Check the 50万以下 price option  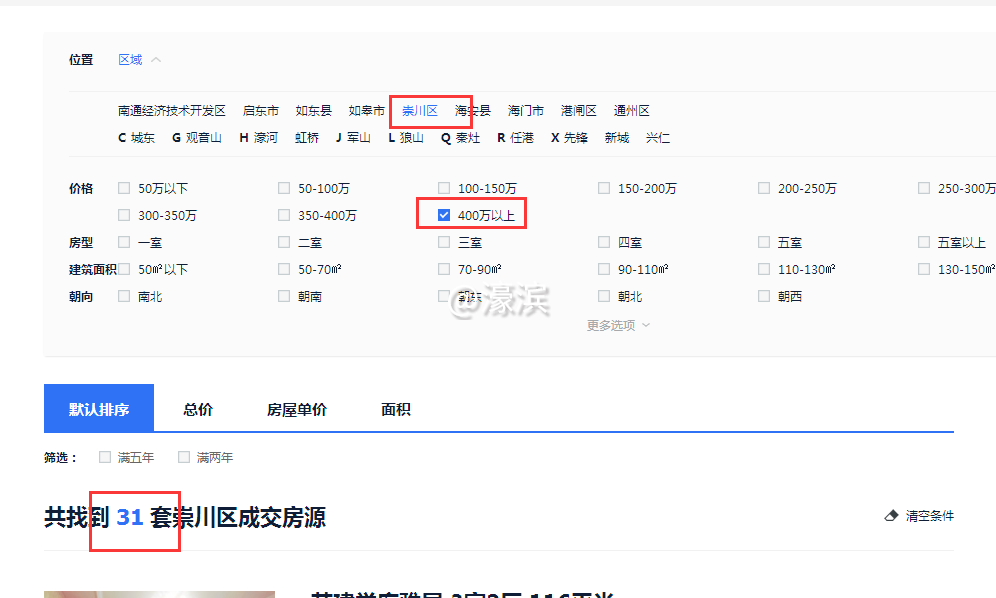124,187
